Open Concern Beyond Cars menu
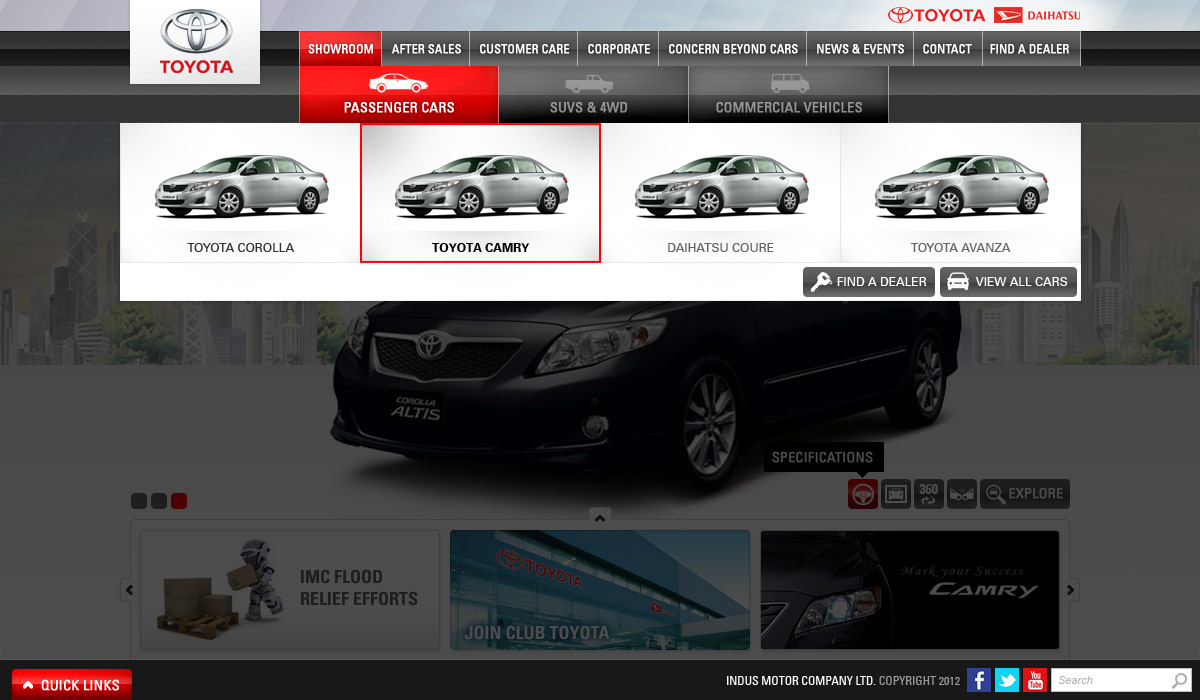 click(733, 48)
